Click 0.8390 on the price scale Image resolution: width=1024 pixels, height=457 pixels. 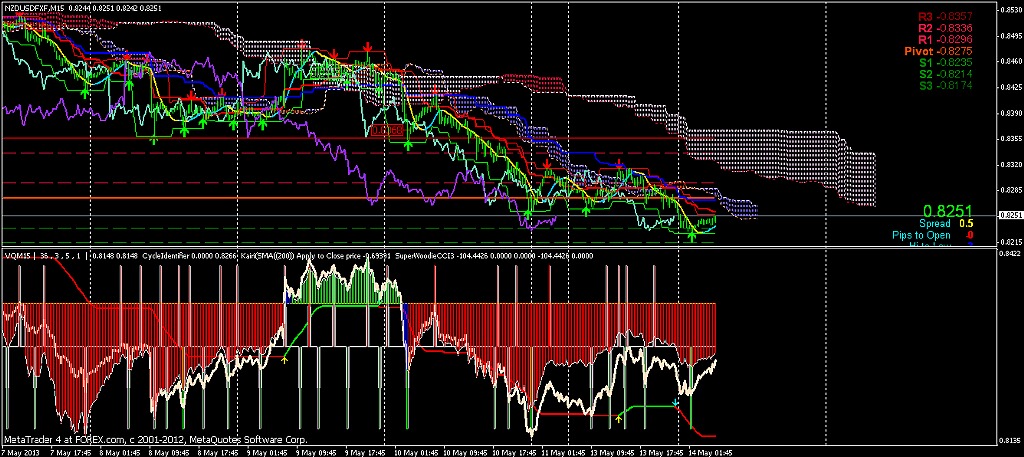pyautogui.click(x=1010, y=113)
